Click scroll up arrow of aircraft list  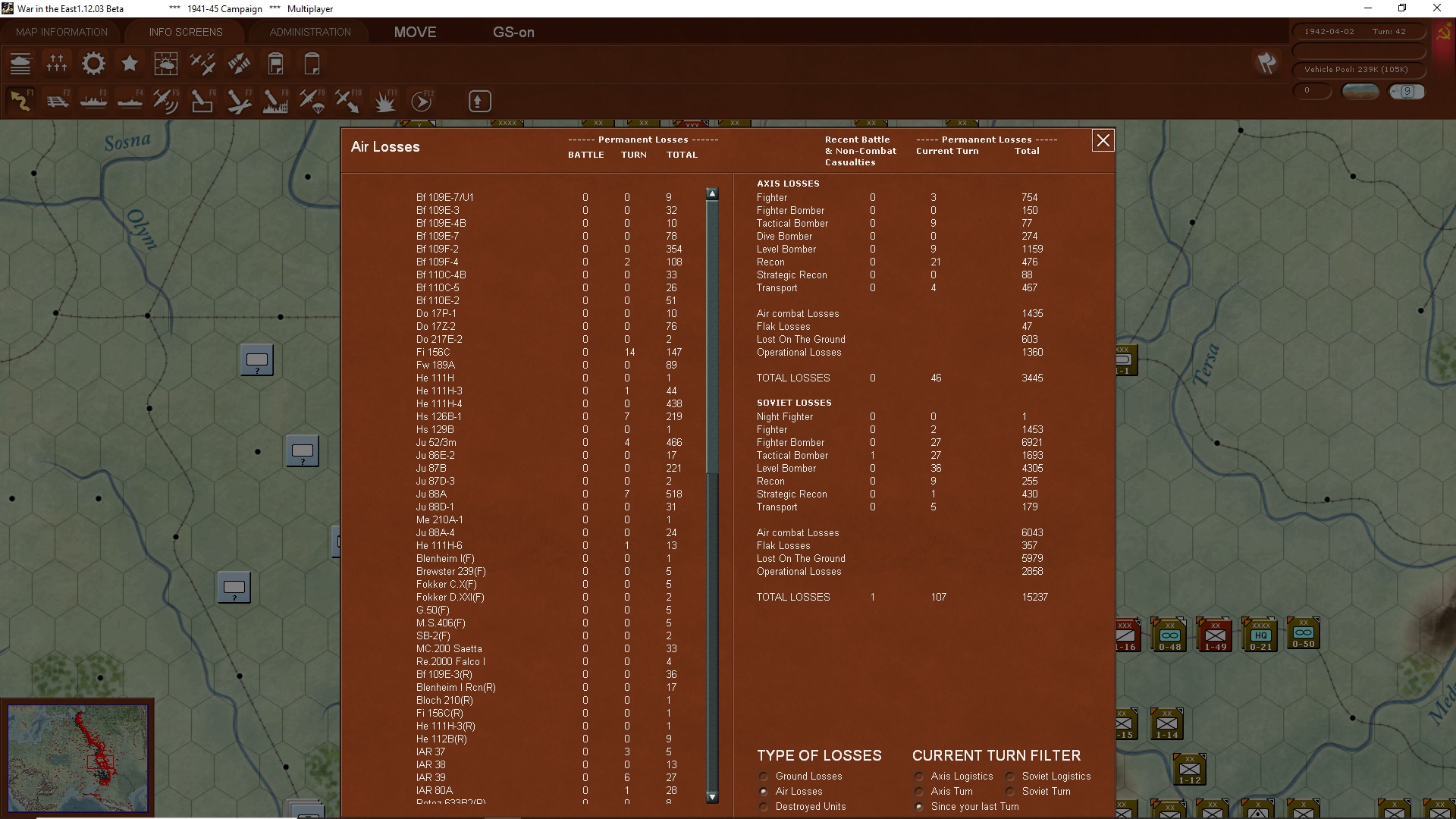tap(712, 193)
